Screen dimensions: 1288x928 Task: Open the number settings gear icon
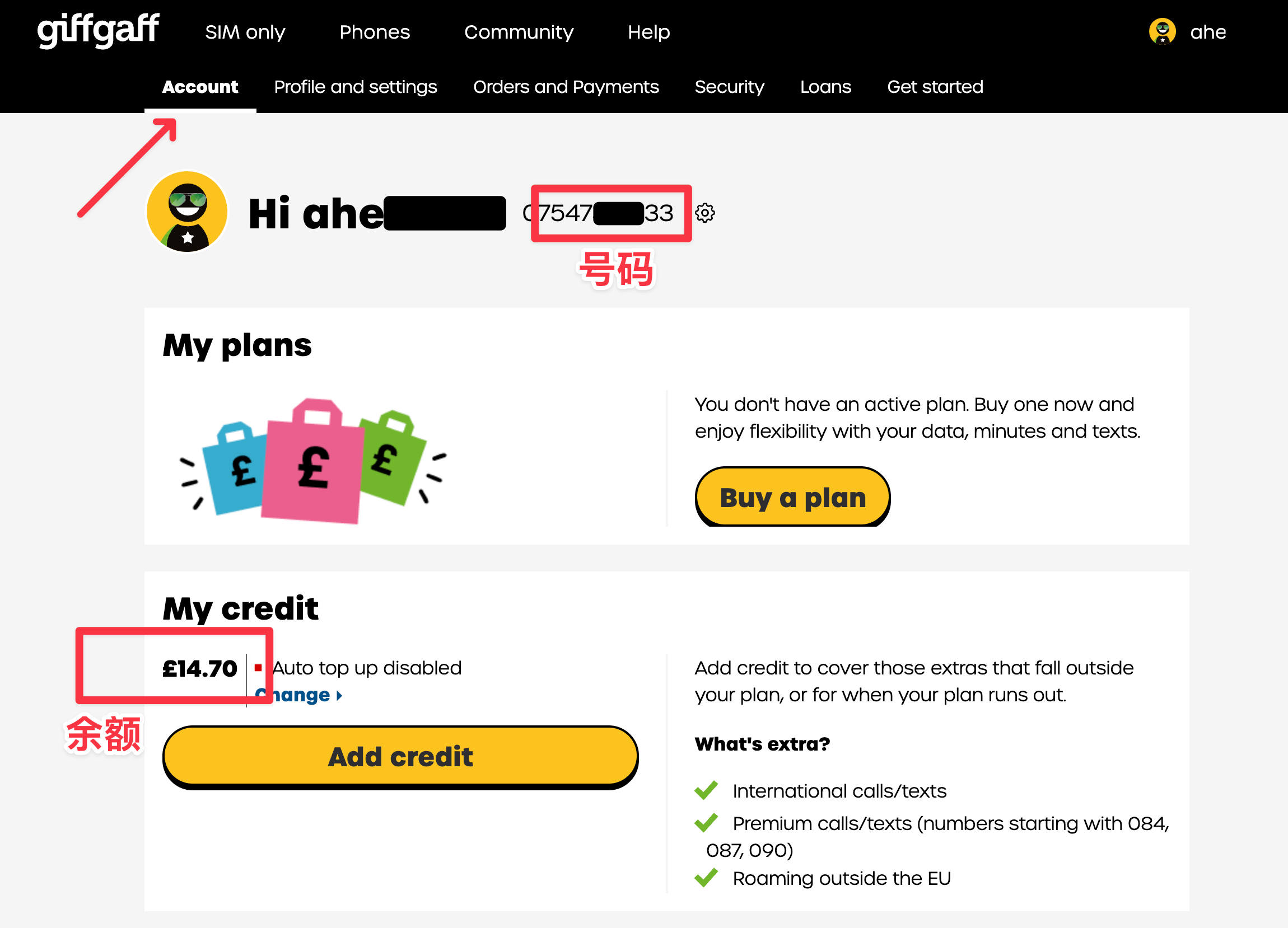click(705, 213)
